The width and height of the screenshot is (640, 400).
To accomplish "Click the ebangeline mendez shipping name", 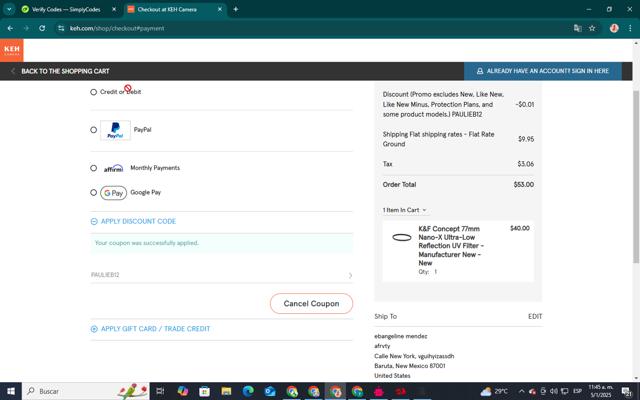I will (x=401, y=336).
